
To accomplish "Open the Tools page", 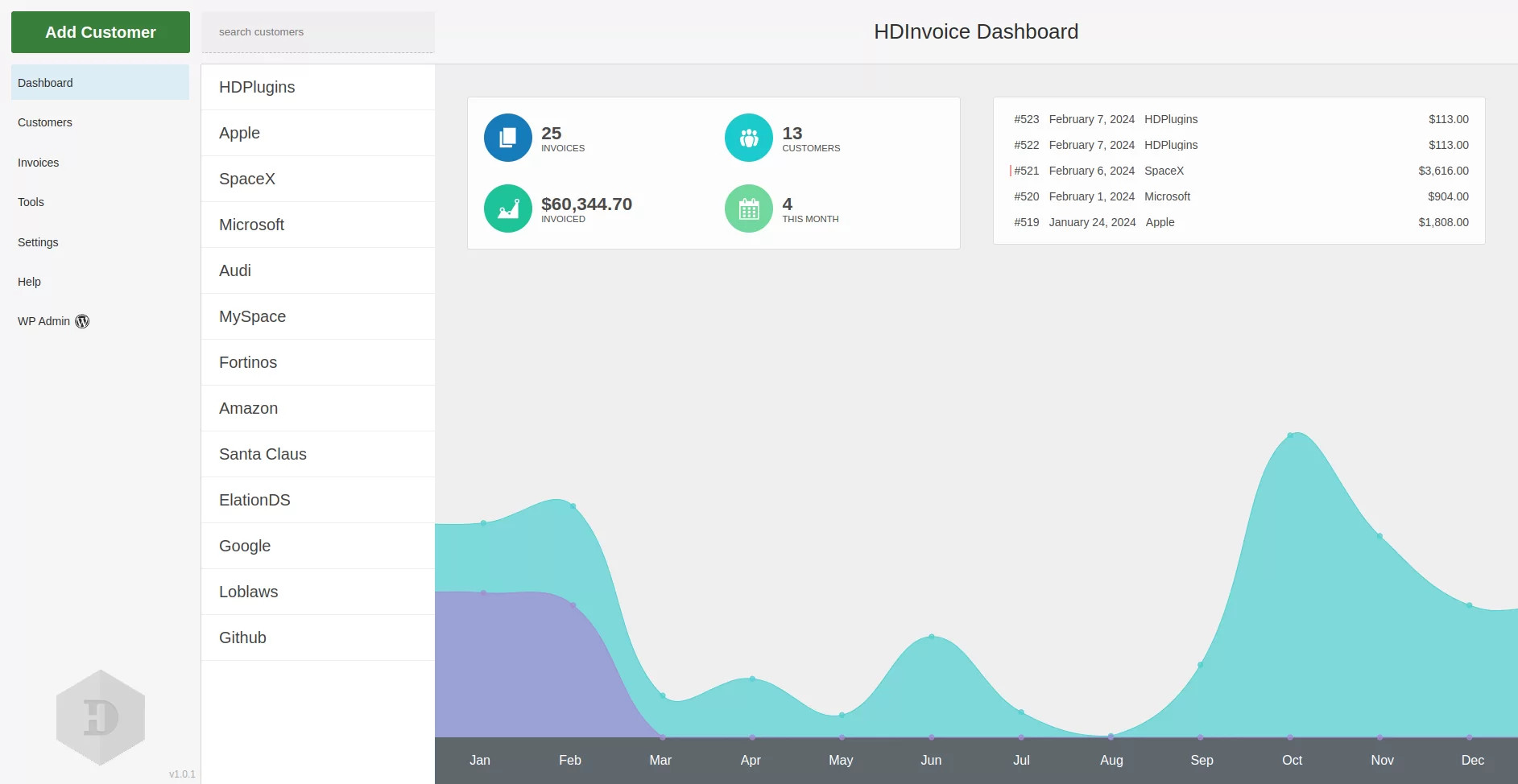I will coord(31,202).
